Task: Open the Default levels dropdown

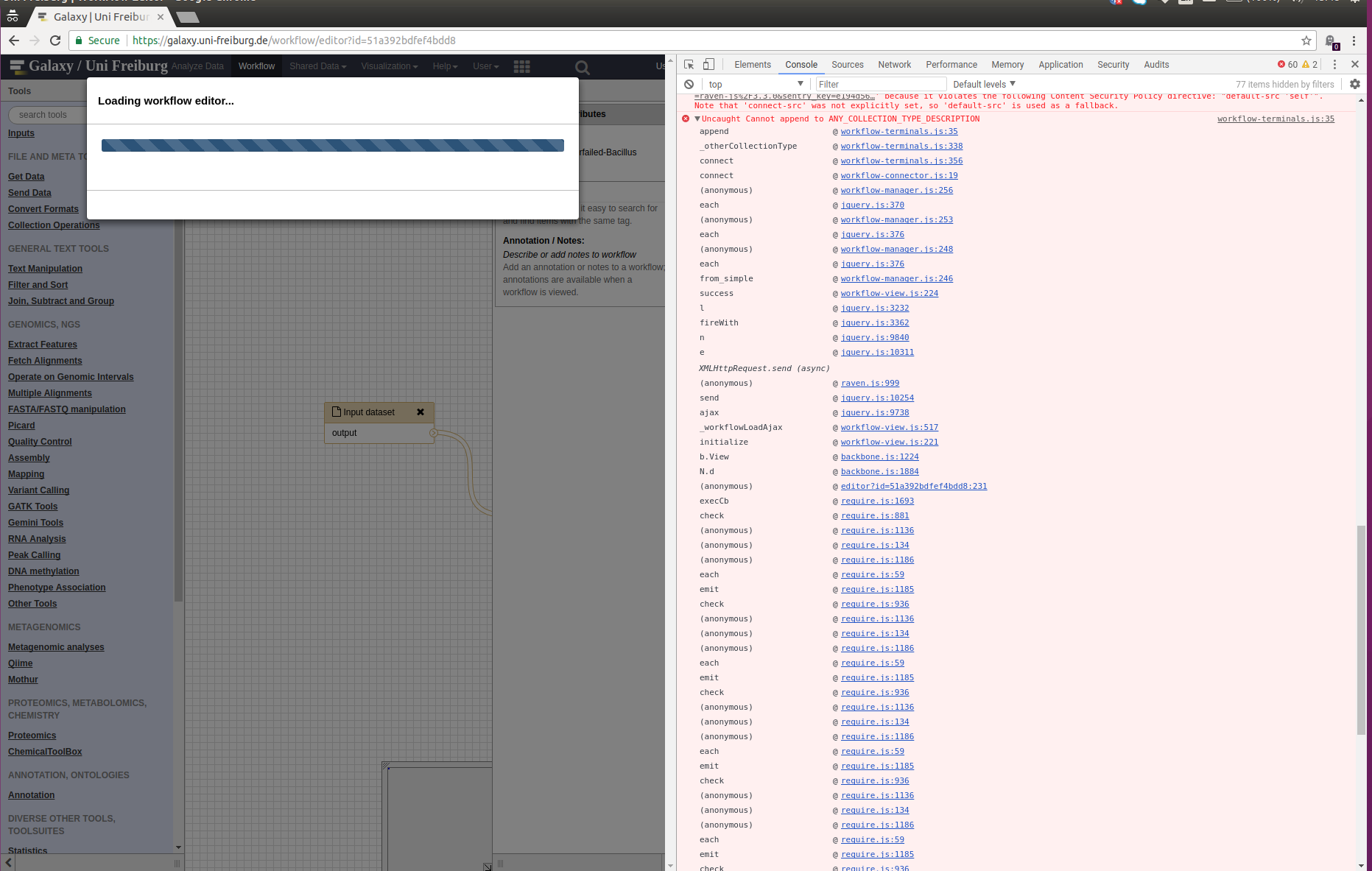Action: tap(985, 84)
